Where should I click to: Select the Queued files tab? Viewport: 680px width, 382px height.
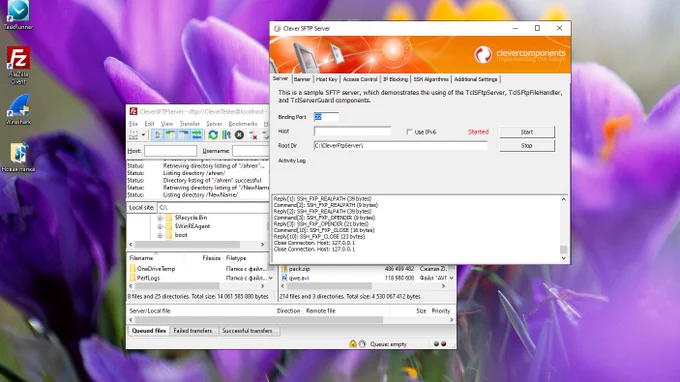[x=149, y=331]
